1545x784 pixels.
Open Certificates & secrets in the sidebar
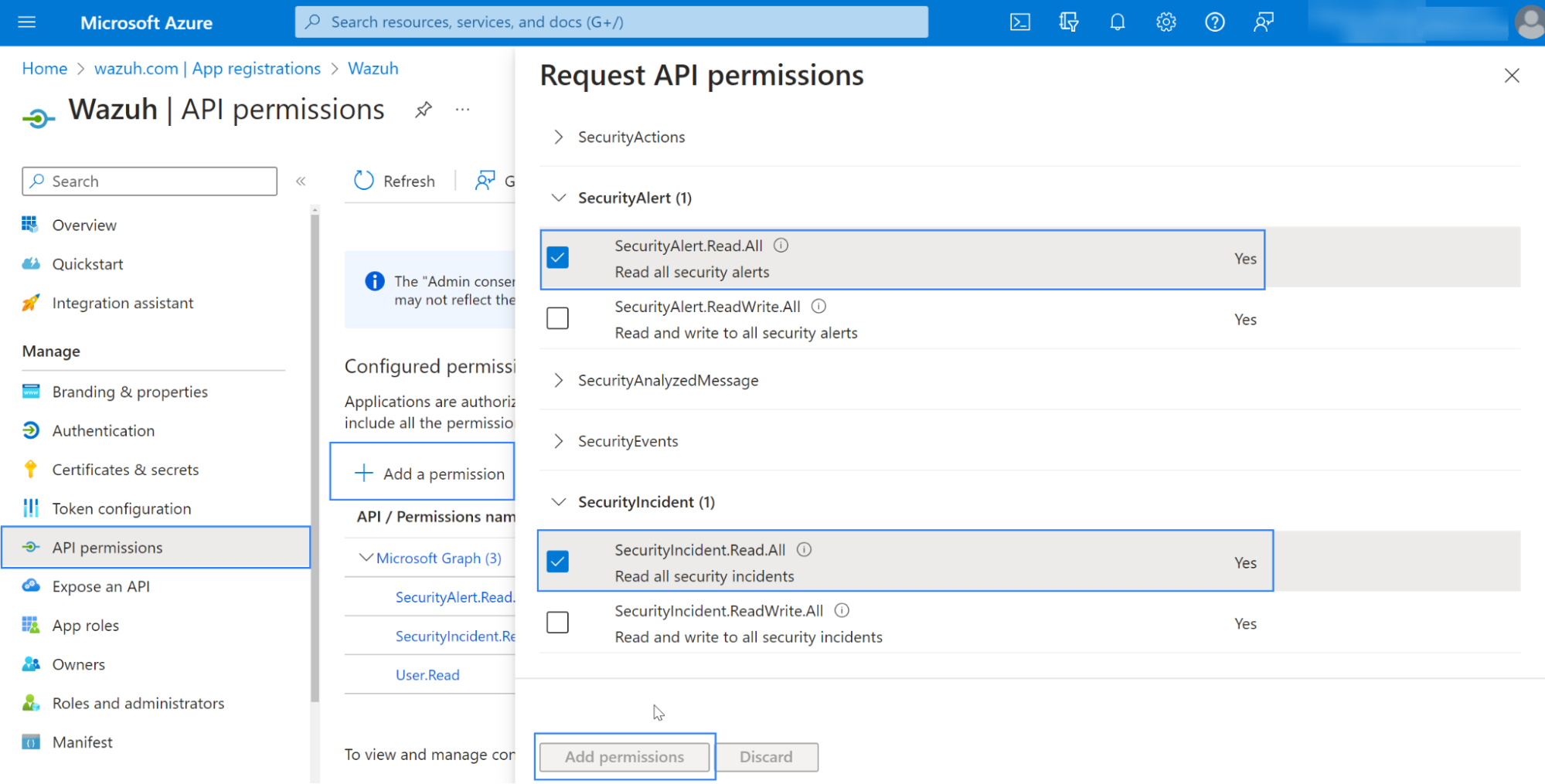pos(125,470)
